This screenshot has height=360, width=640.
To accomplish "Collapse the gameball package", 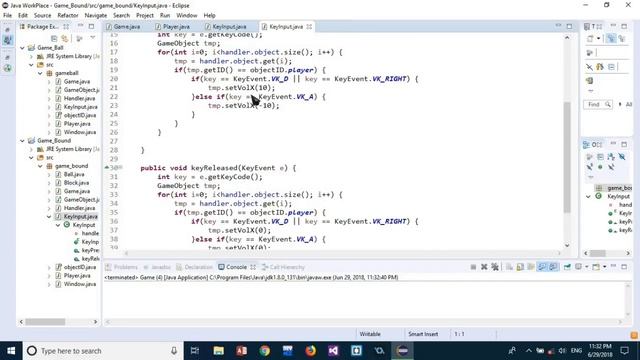I will coord(40,73).
